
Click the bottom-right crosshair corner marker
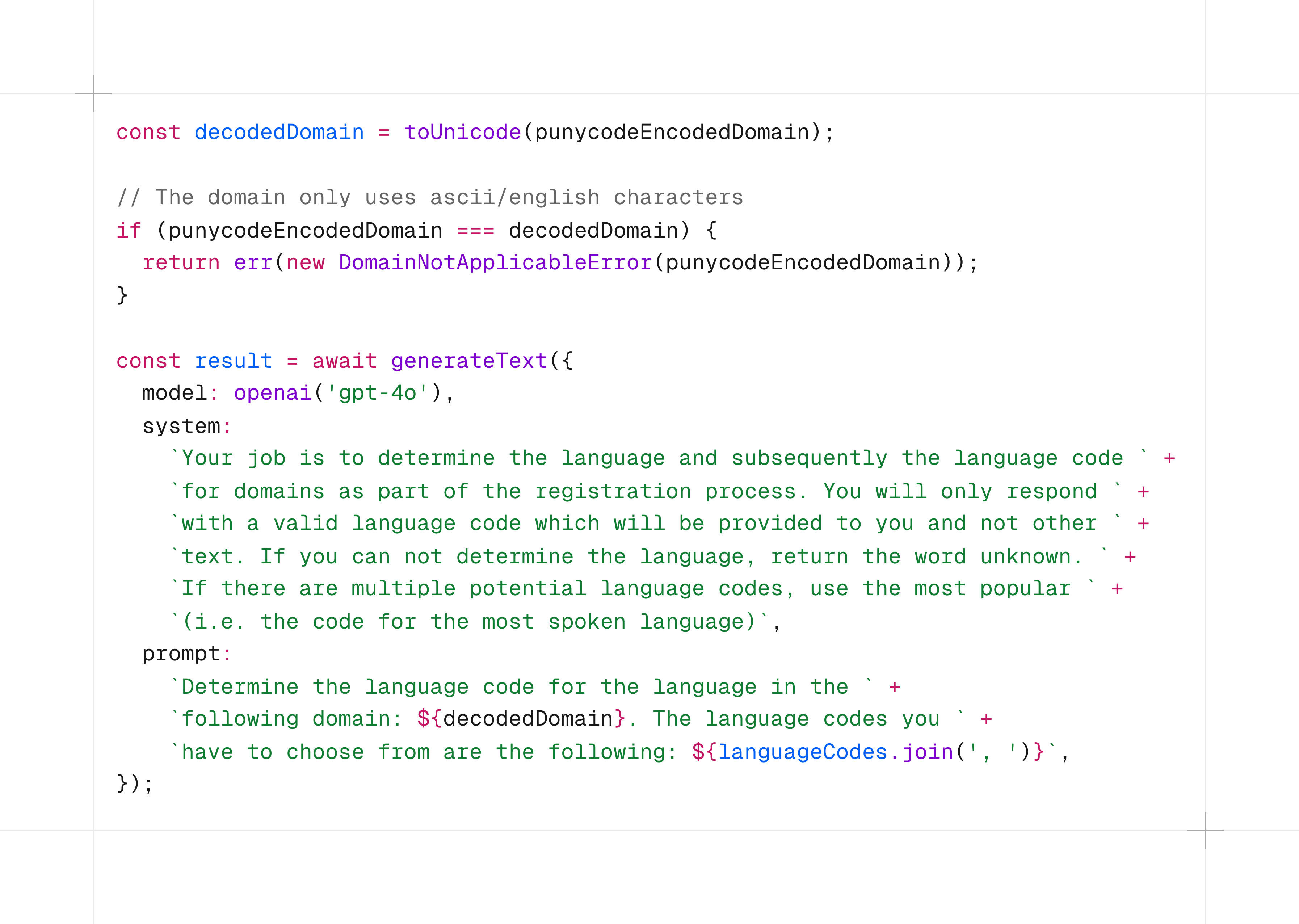pyautogui.click(x=1205, y=831)
